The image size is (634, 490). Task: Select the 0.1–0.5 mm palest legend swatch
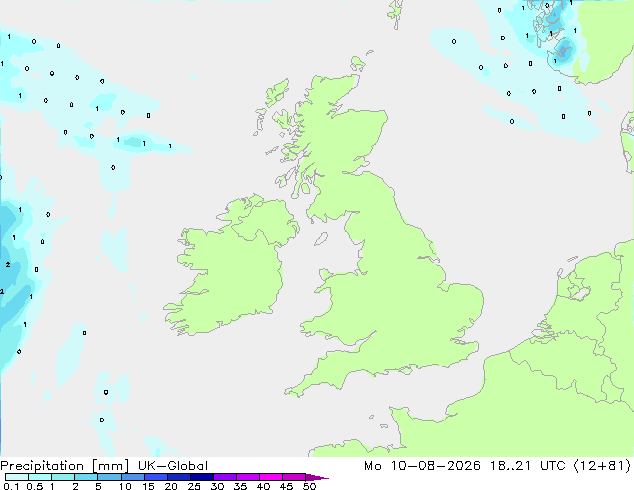point(17,477)
